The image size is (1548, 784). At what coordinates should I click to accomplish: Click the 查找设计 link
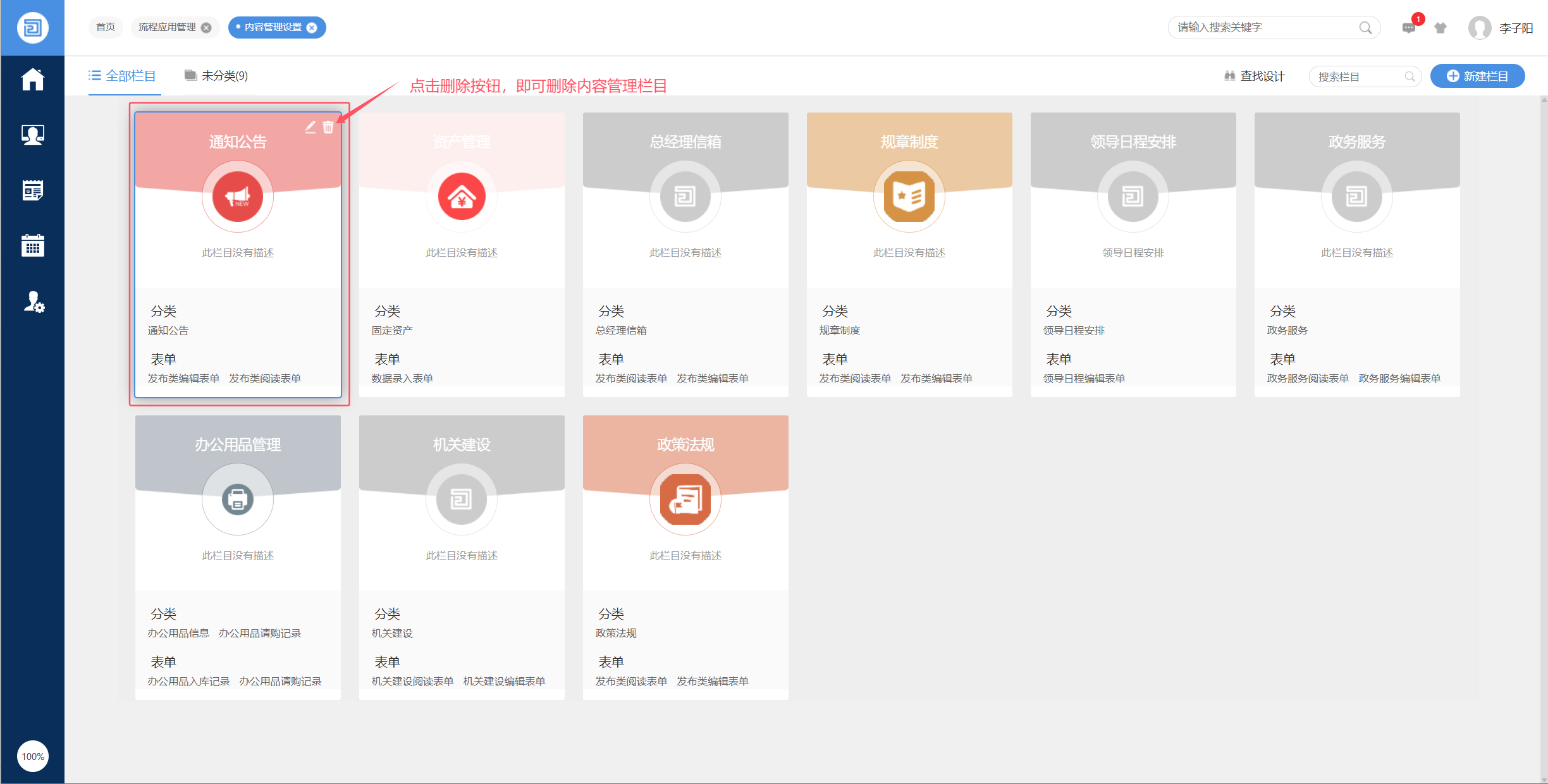coord(1255,77)
